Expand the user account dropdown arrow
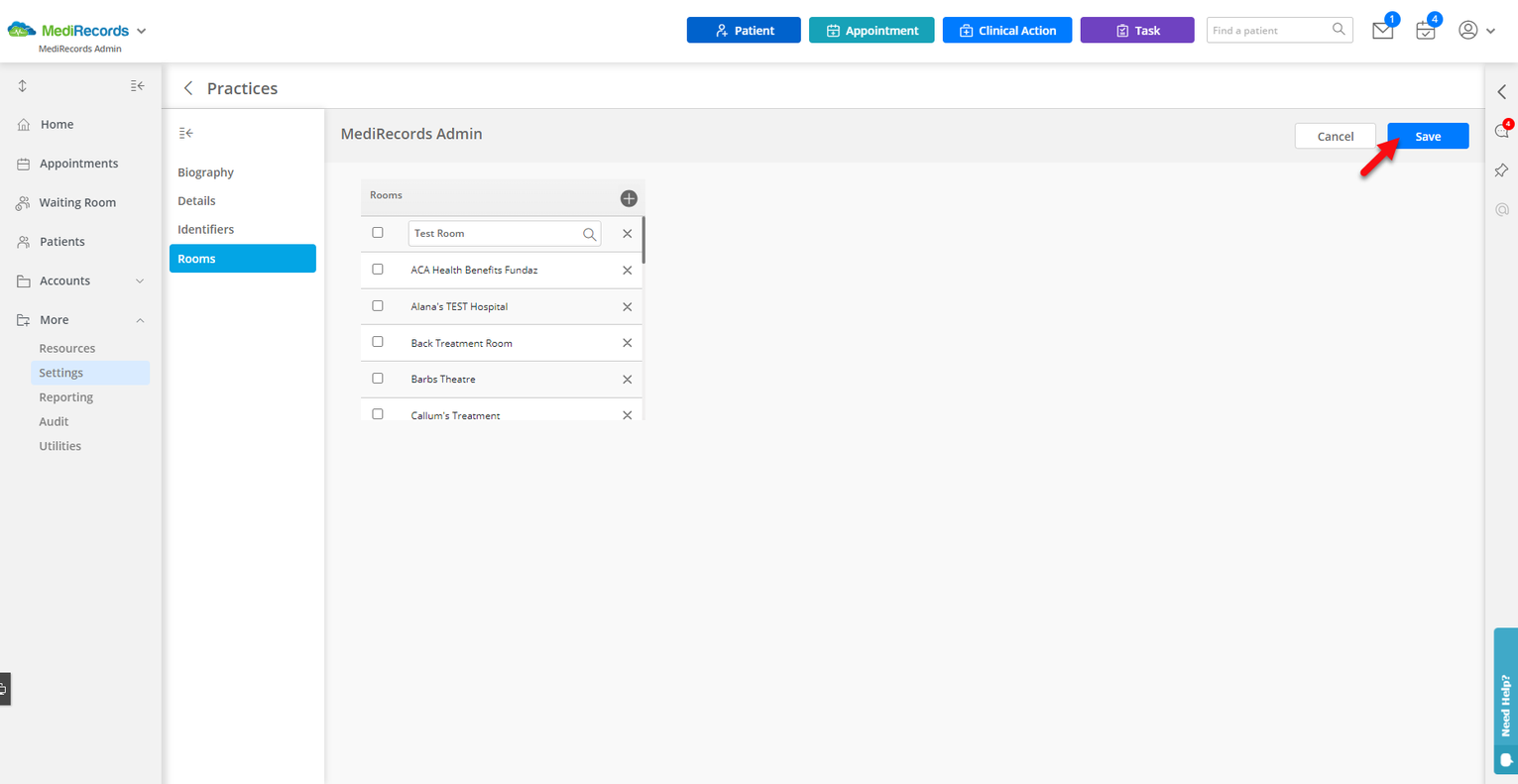The height and width of the screenshot is (784, 1518). (1490, 31)
